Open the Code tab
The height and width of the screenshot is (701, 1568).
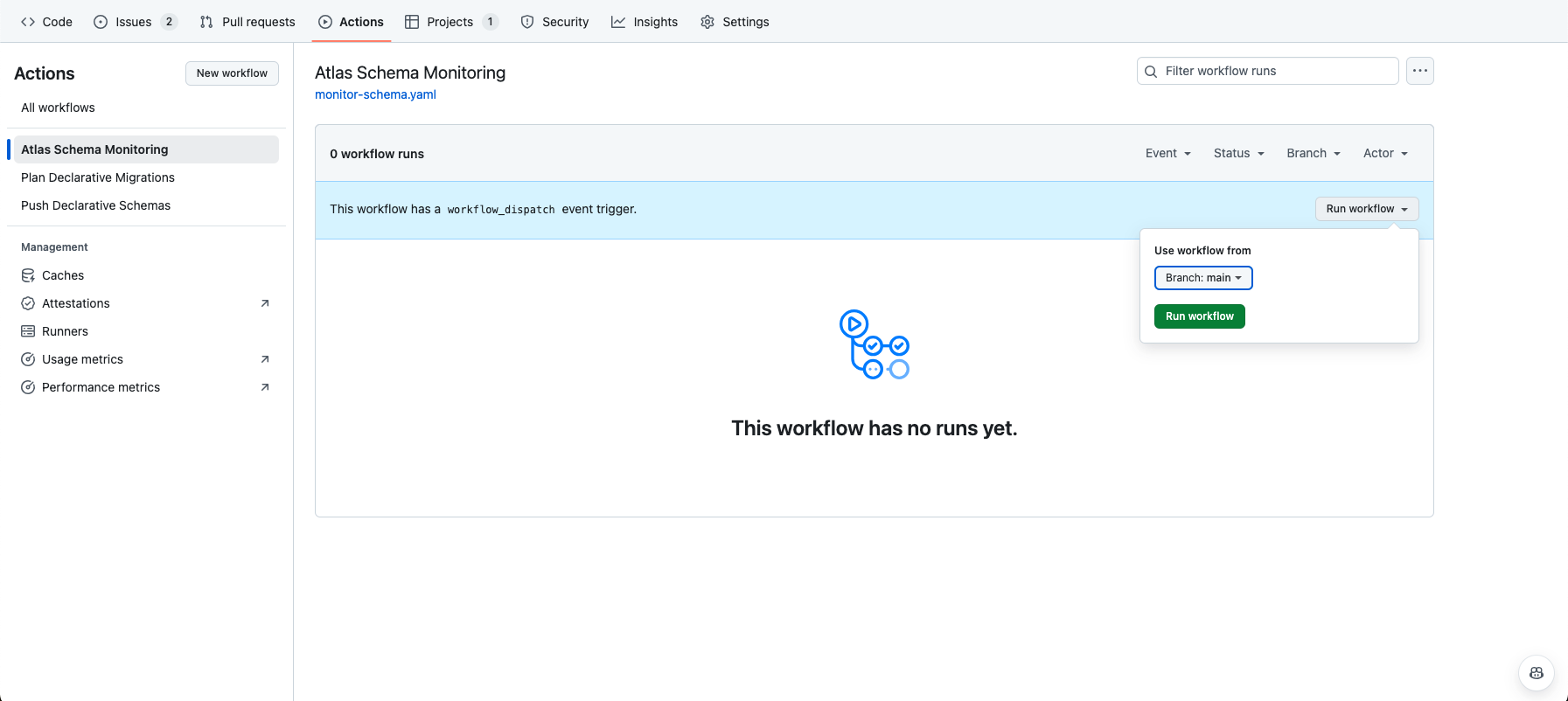click(x=46, y=22)
